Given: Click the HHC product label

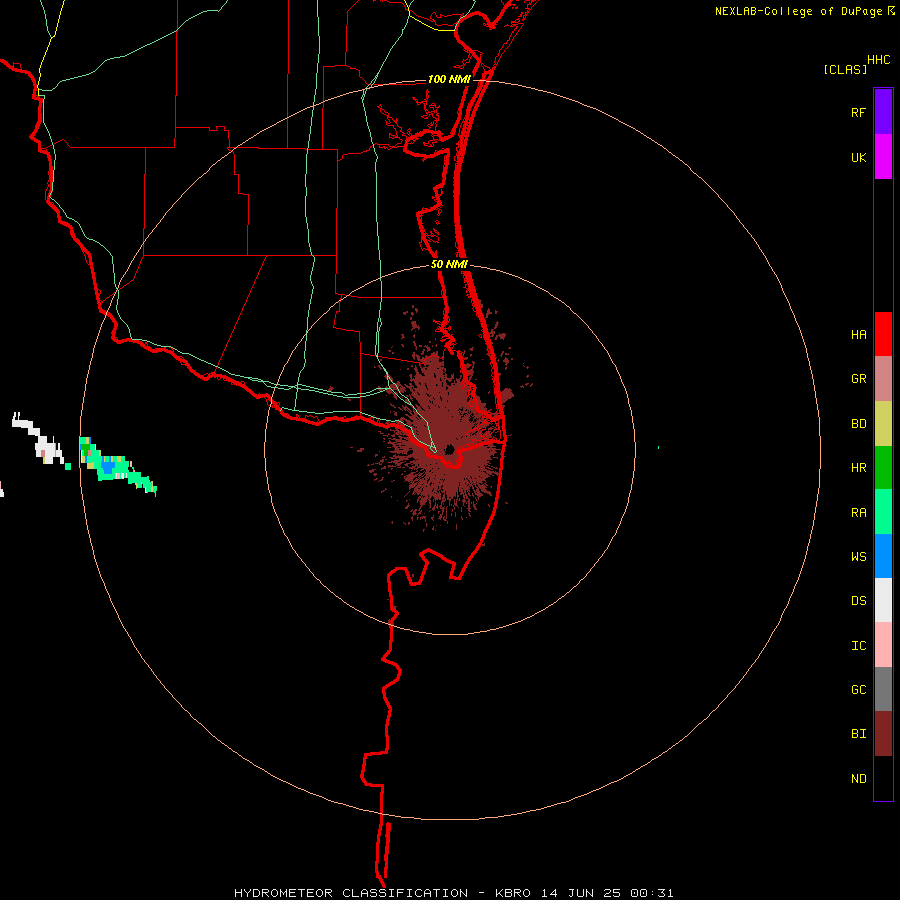Looking at the screenshot, I should coord(878,60).
